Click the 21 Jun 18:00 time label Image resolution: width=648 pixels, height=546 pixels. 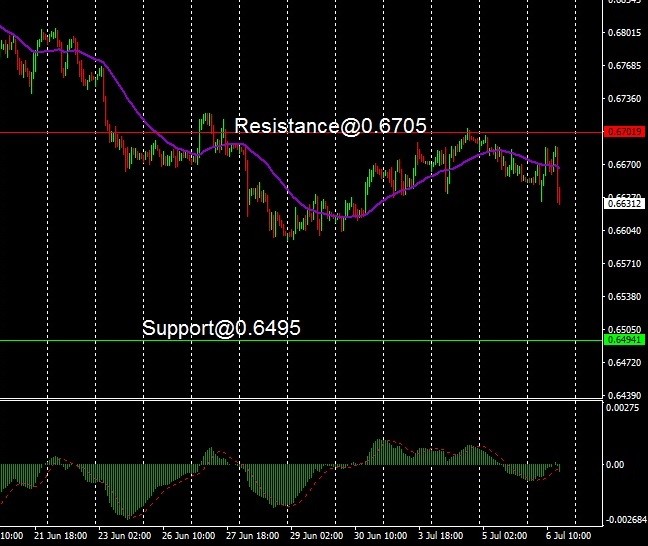click(60, 536)
